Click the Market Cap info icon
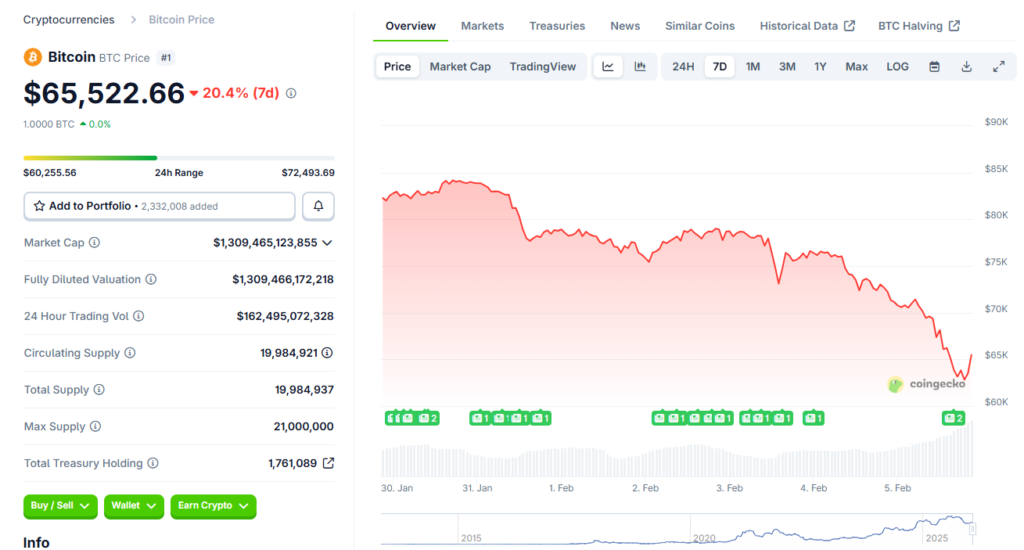Image resolution: width=1024 pixels, height=550 pixels. click(x=95, y=243)
